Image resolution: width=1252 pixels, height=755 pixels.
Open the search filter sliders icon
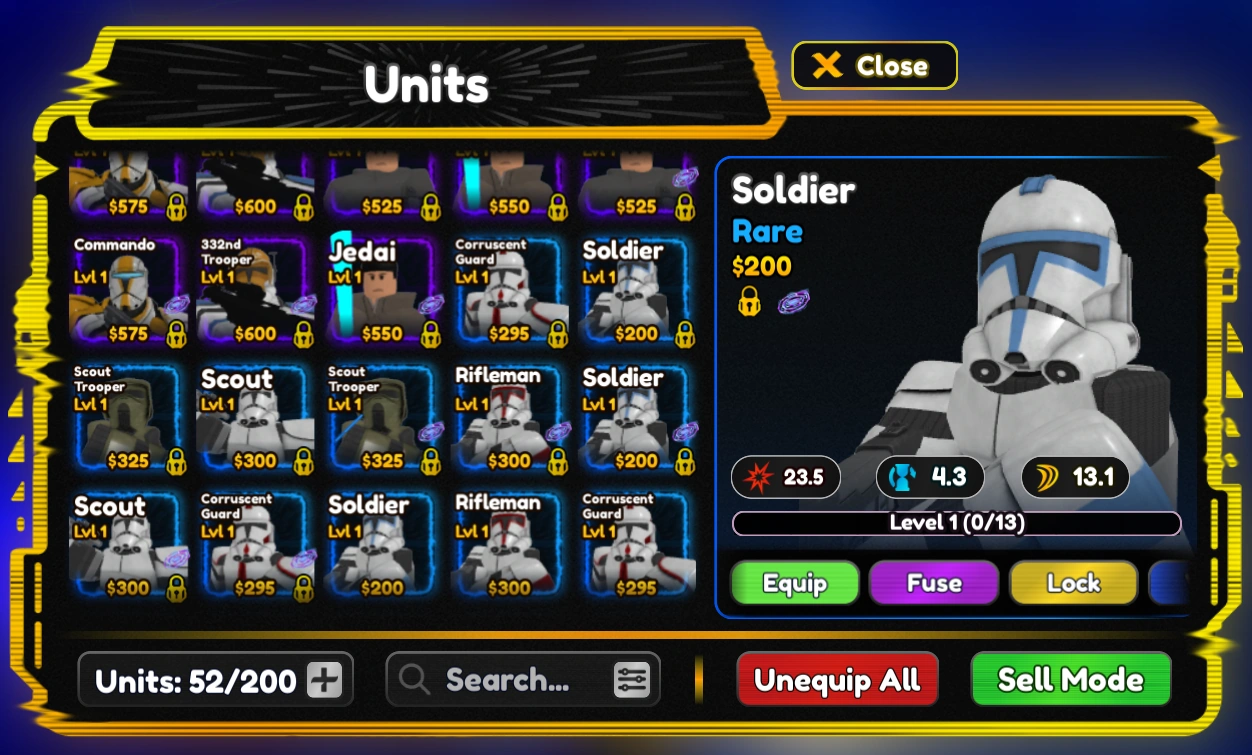click(631, 681)
